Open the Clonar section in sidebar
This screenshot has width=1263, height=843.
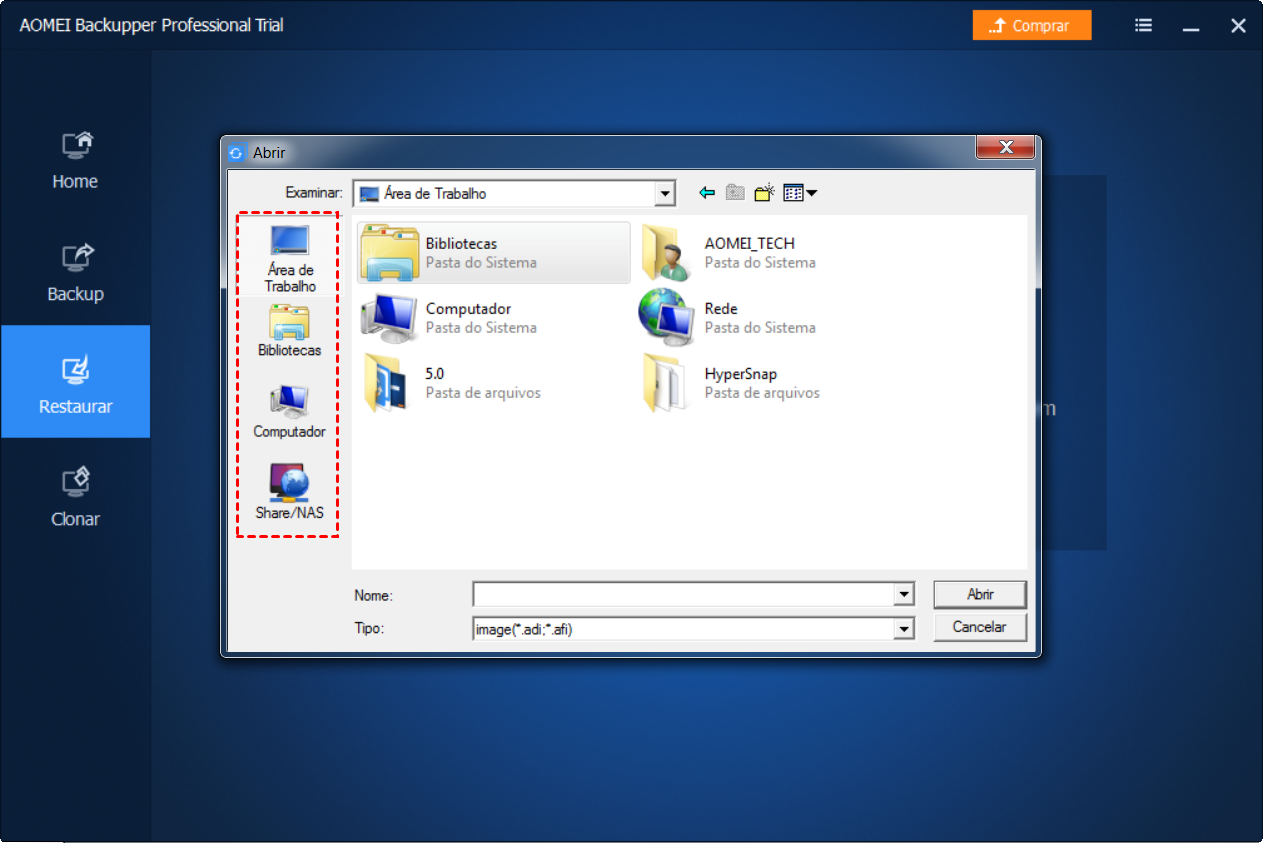click(75, 497)
